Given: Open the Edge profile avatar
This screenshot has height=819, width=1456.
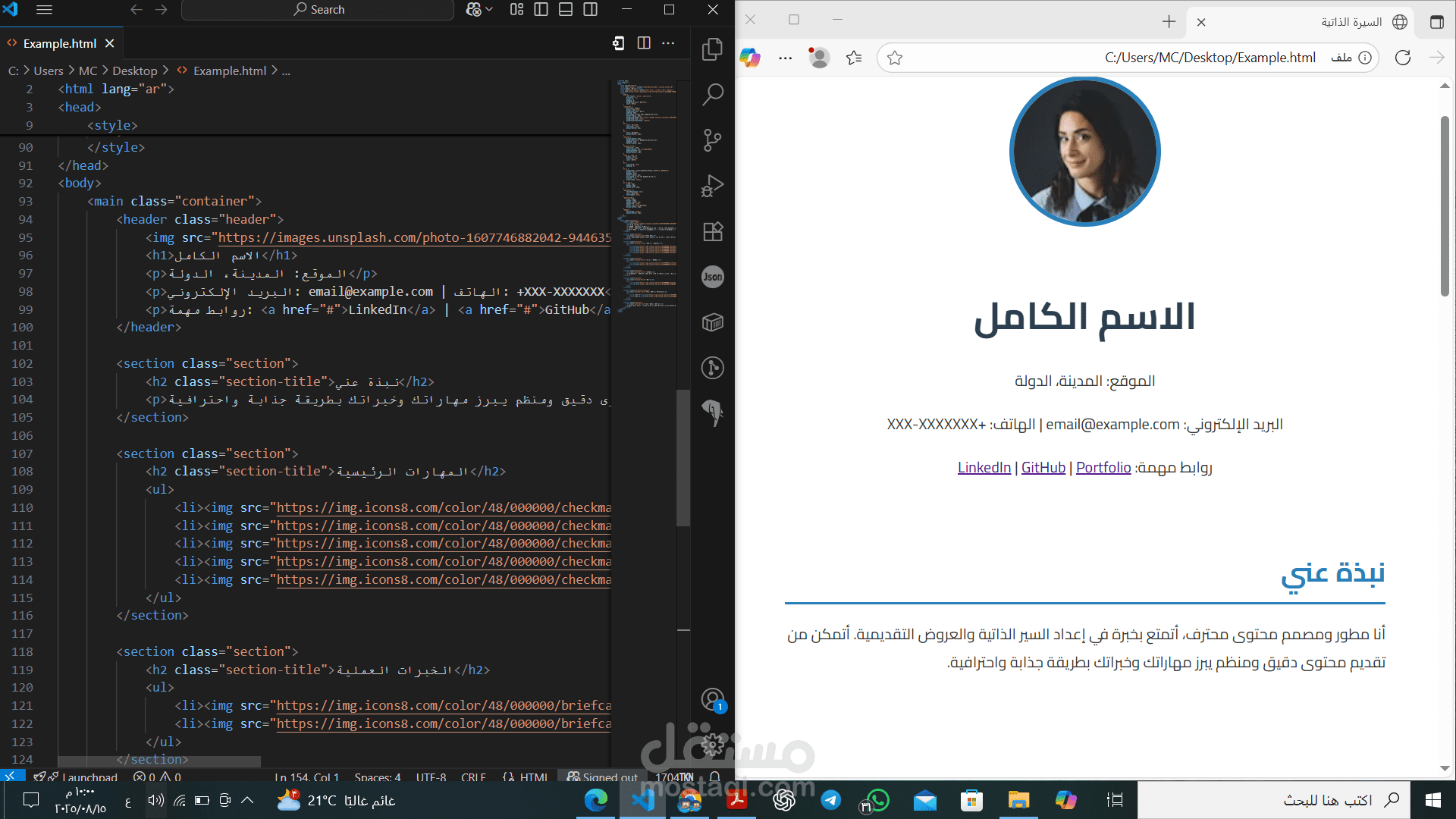Looking at the screenshot, I should (819, 58).
